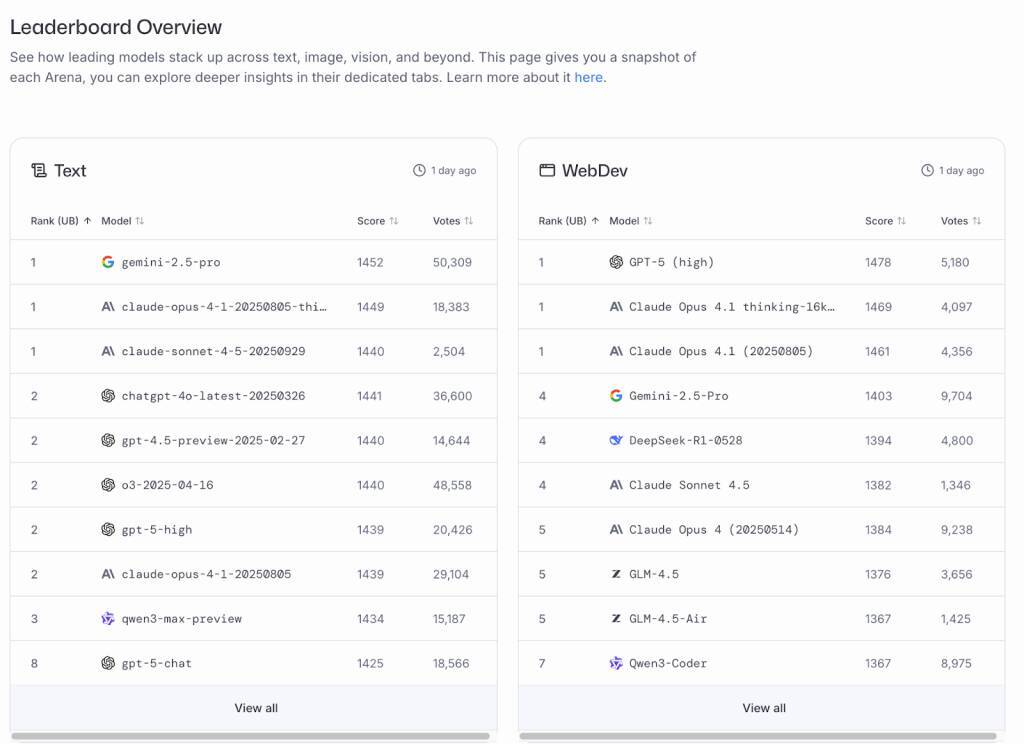Click the Google logo beside gemini-2.5-pro

108,262
